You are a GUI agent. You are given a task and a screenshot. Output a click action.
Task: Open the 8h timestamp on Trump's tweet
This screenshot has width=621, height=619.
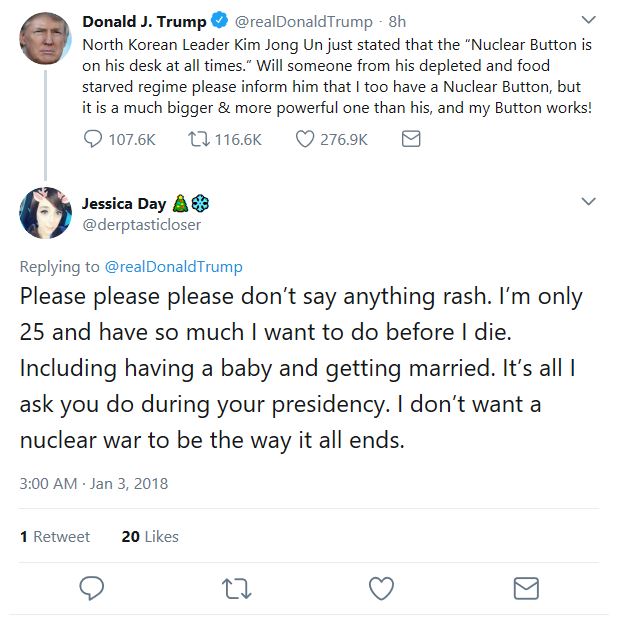[397, 22]
